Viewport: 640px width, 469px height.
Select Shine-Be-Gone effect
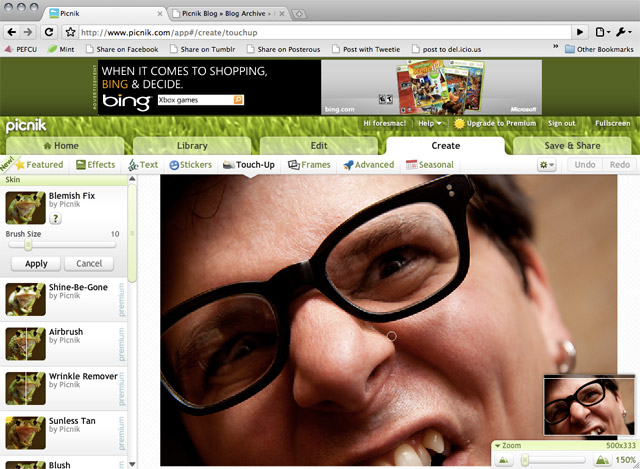(x=63, y=299)
